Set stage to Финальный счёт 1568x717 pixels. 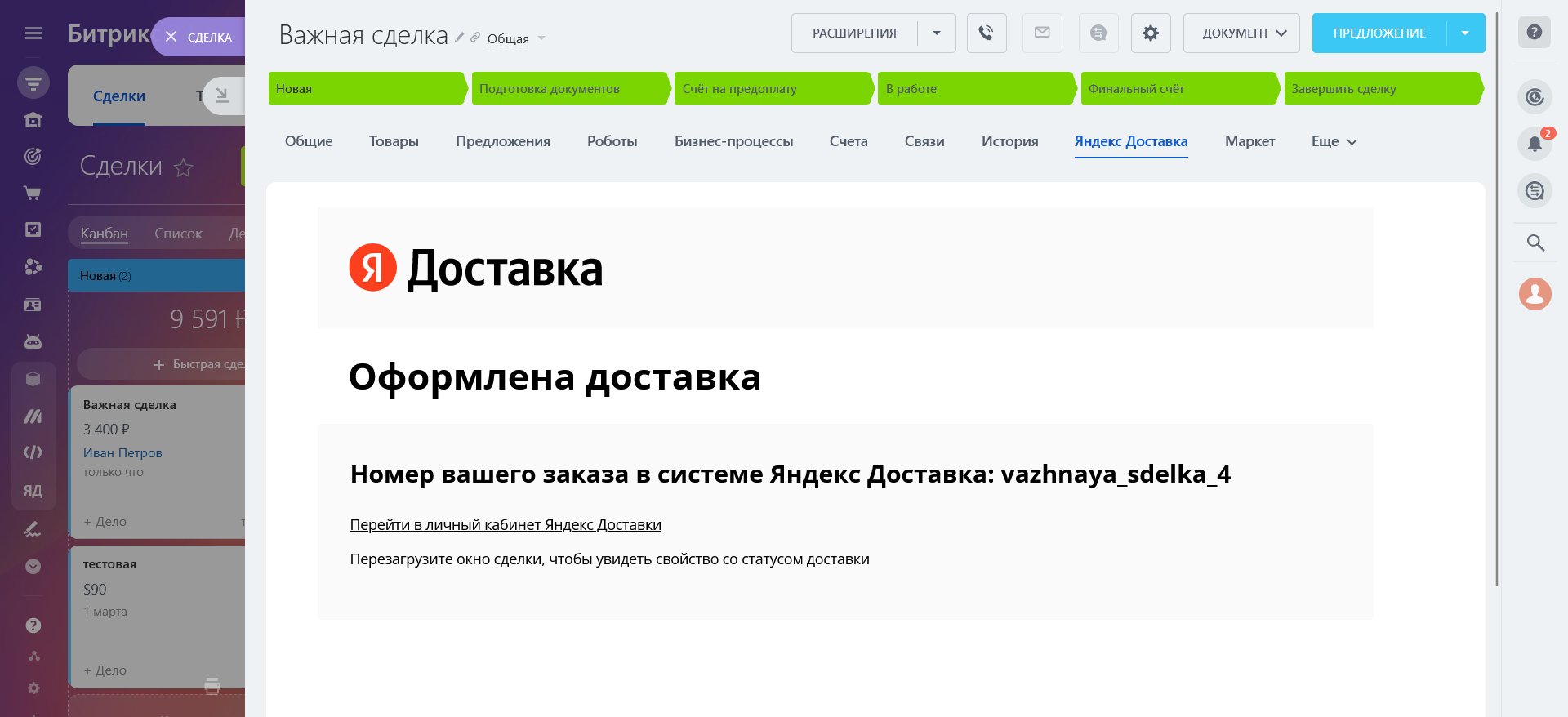(1178, 88)
